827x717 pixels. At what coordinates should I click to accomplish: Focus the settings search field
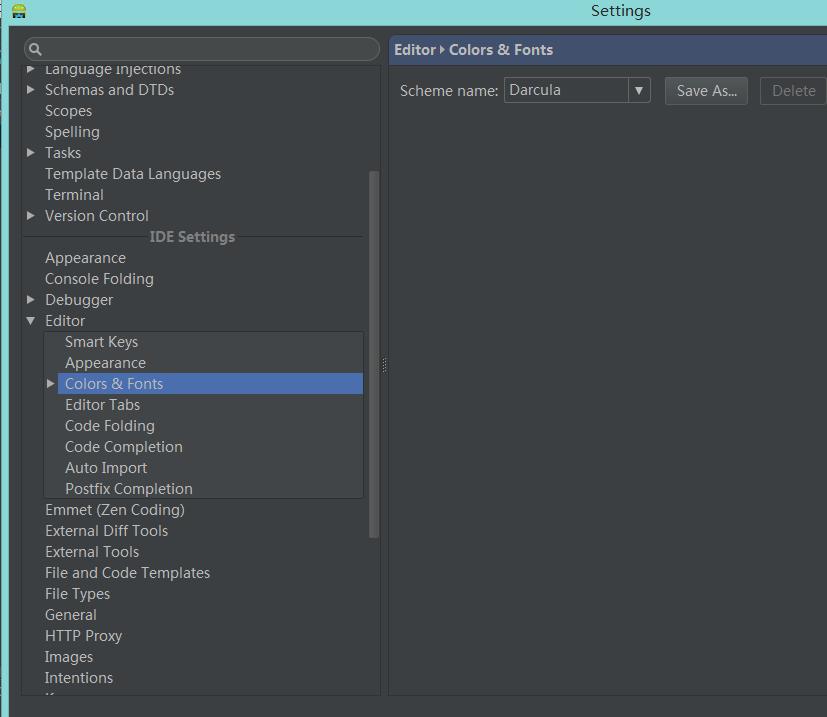pos(201,49)
